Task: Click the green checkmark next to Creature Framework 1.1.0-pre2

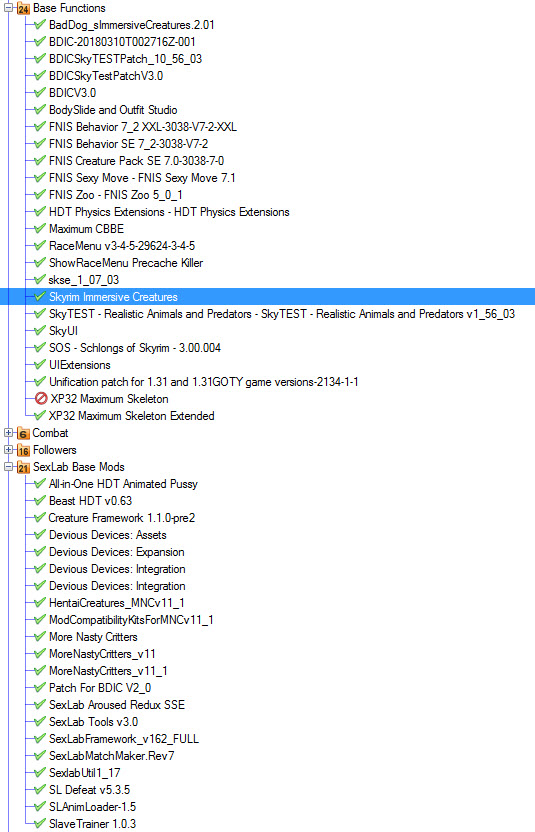Action: tap(40, 517)
